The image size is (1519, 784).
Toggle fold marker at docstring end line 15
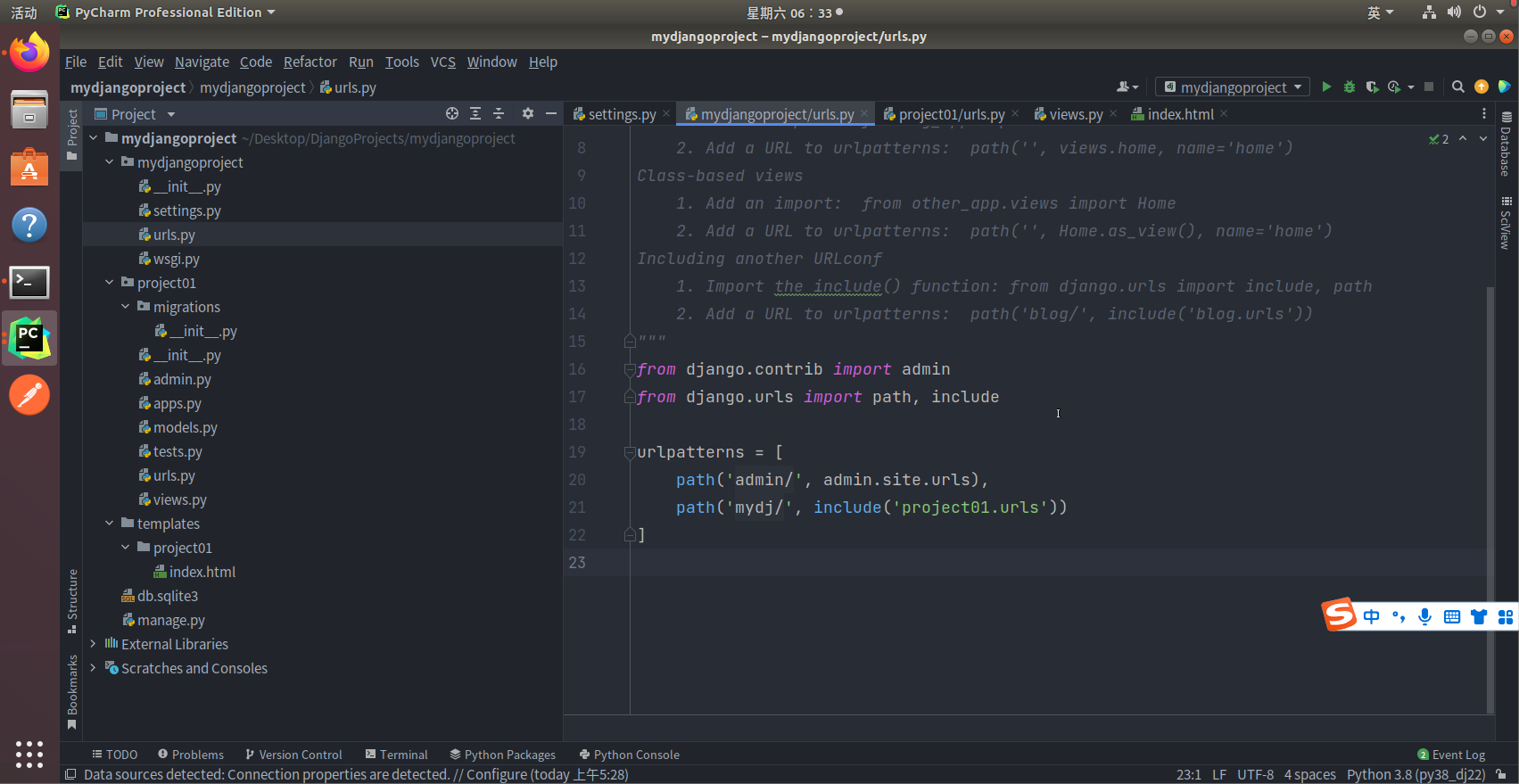630,342
